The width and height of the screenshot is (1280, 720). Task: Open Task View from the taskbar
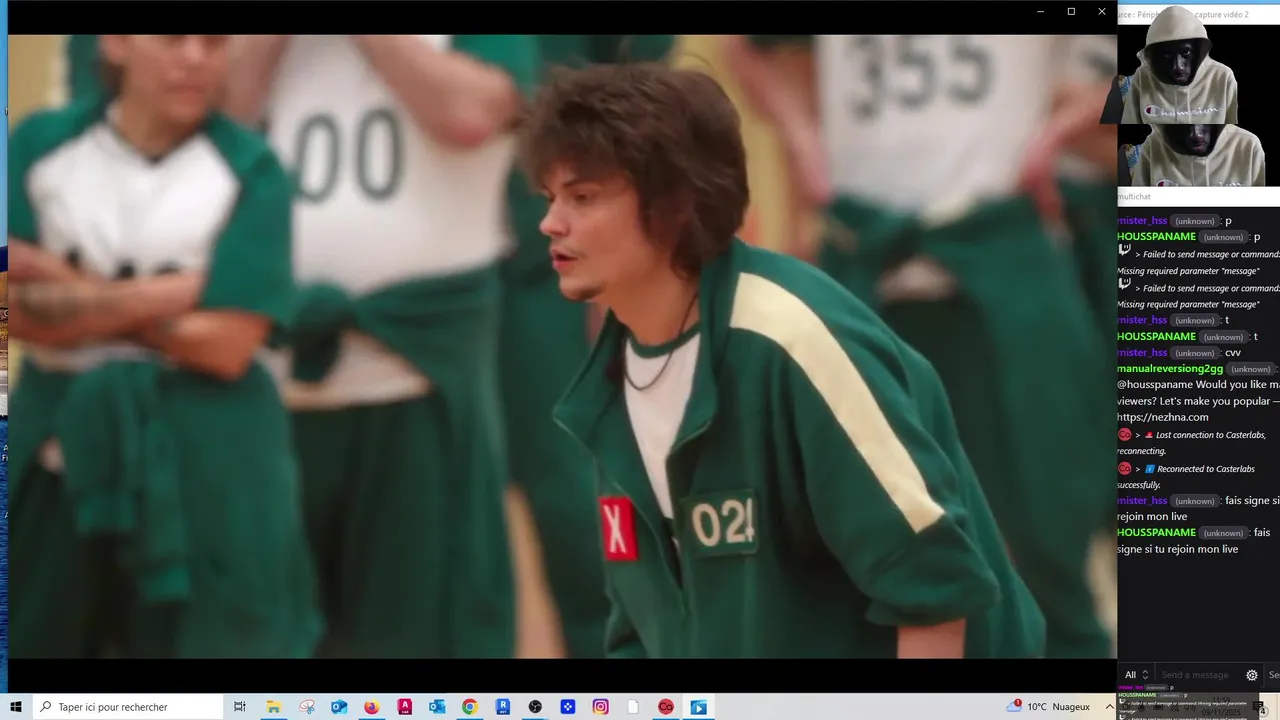pos(240,707)
